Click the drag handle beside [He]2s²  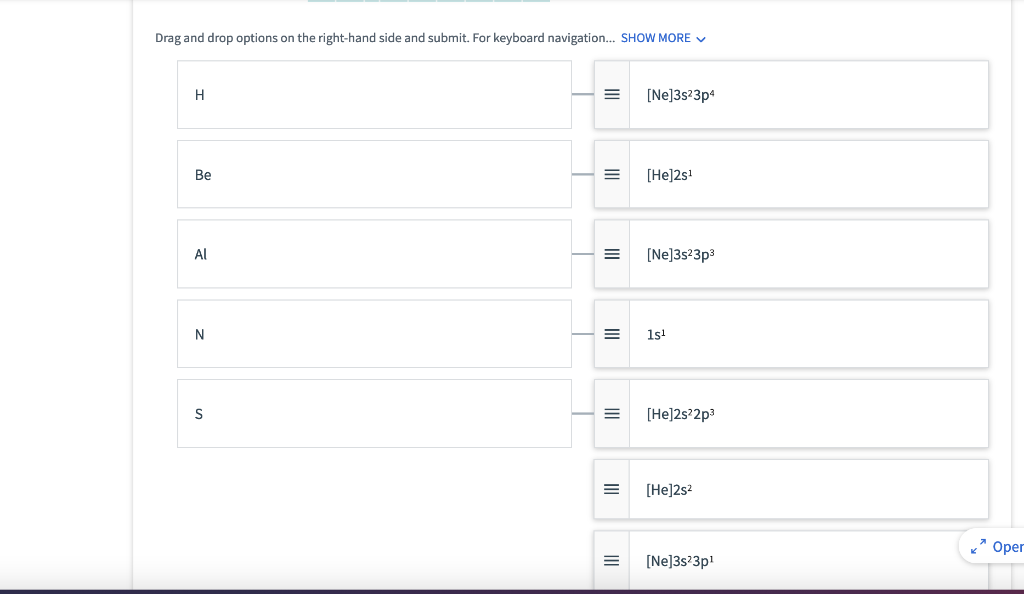click(x=611, y=489)
